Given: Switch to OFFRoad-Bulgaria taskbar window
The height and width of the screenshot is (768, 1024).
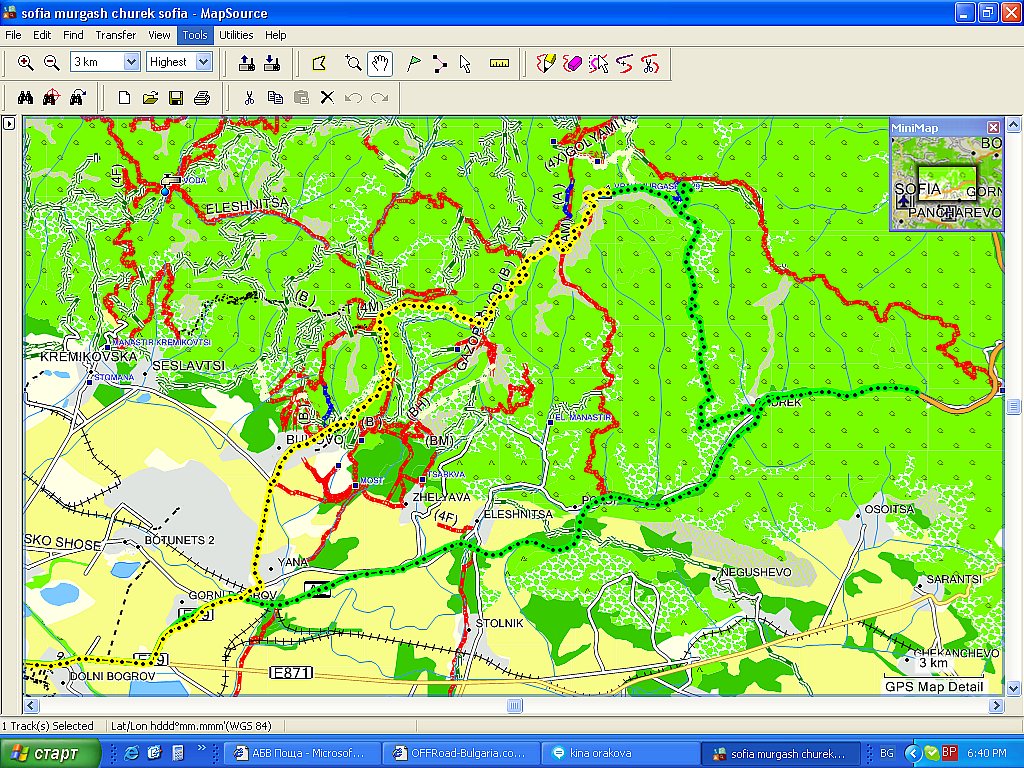Looking at the screenshot, I should [461, 753].
